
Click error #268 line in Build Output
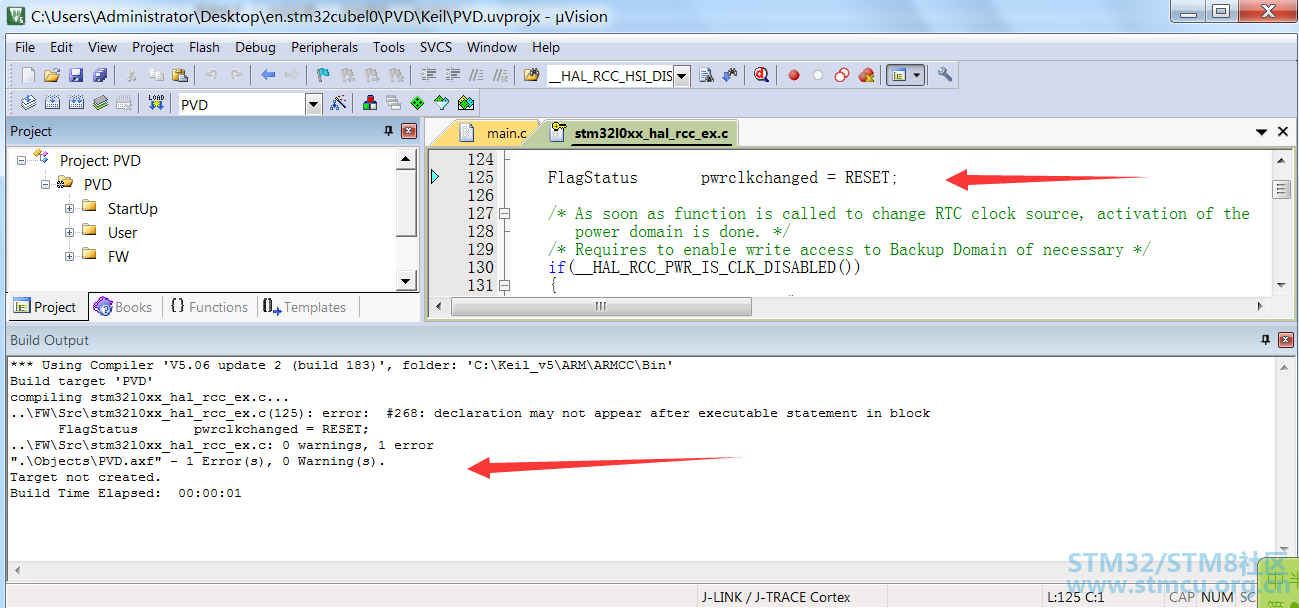click(470, 413)
